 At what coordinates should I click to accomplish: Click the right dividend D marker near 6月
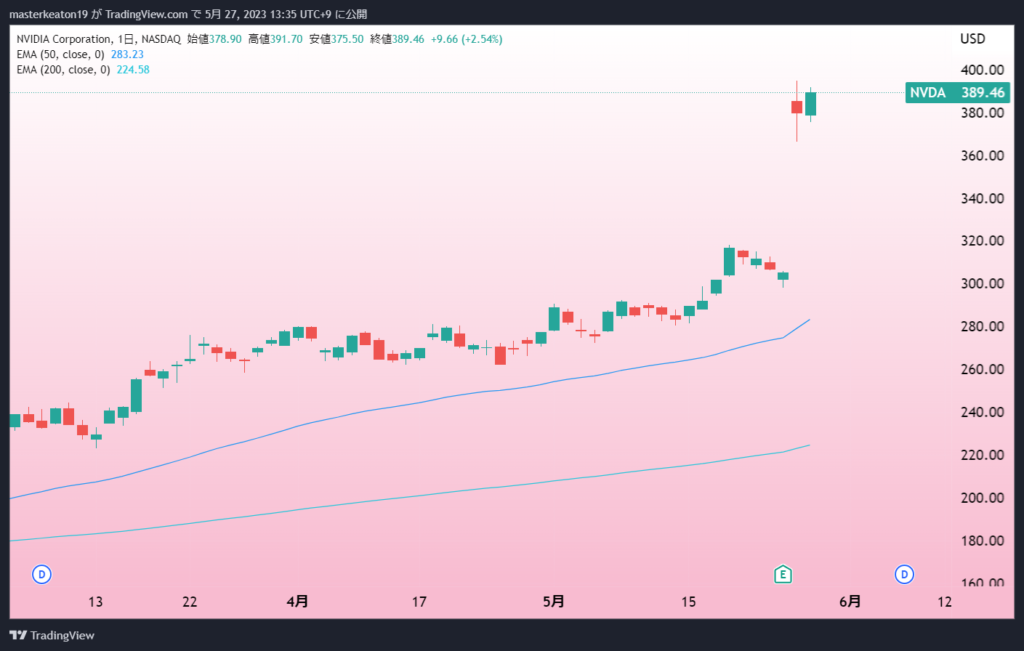pos(904,575)
